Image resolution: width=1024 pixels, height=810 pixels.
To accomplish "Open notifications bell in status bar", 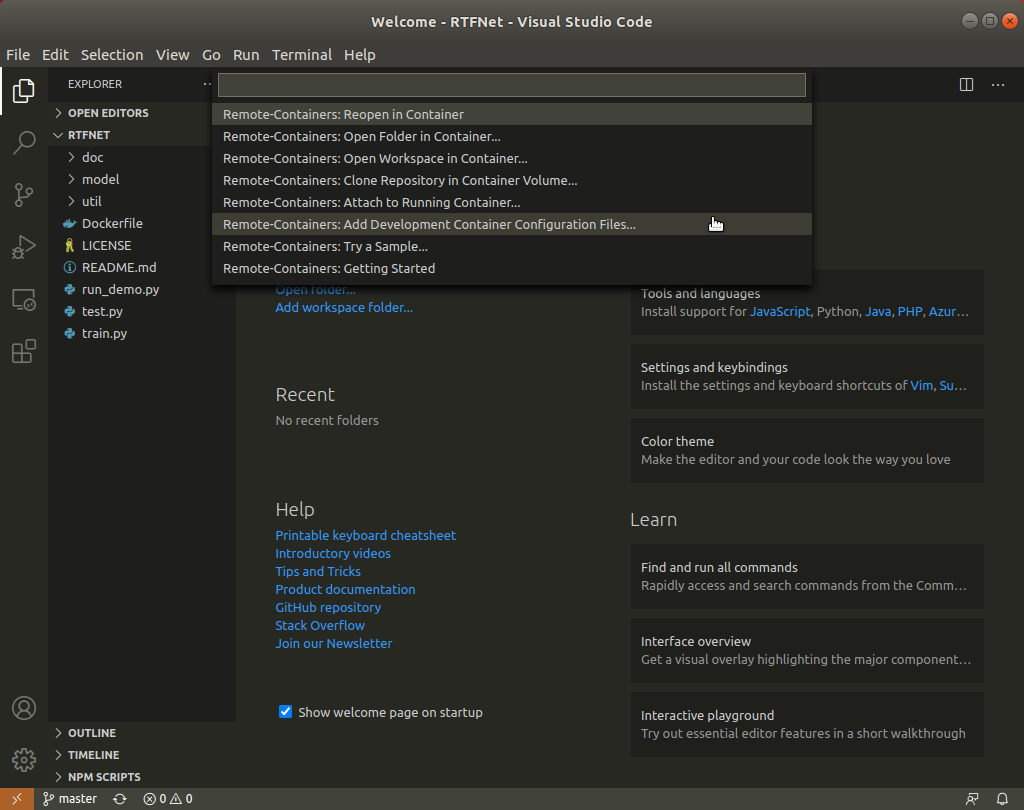I will tap(1002, 799).
